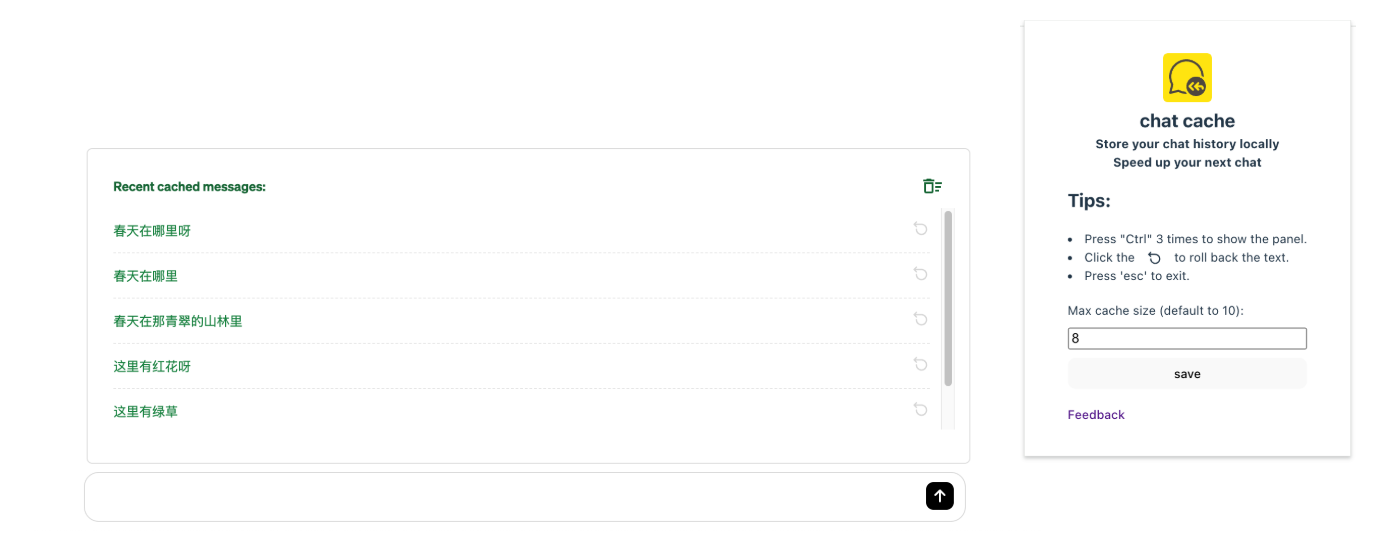Click the clear all cached messages icon

[932, 186]
